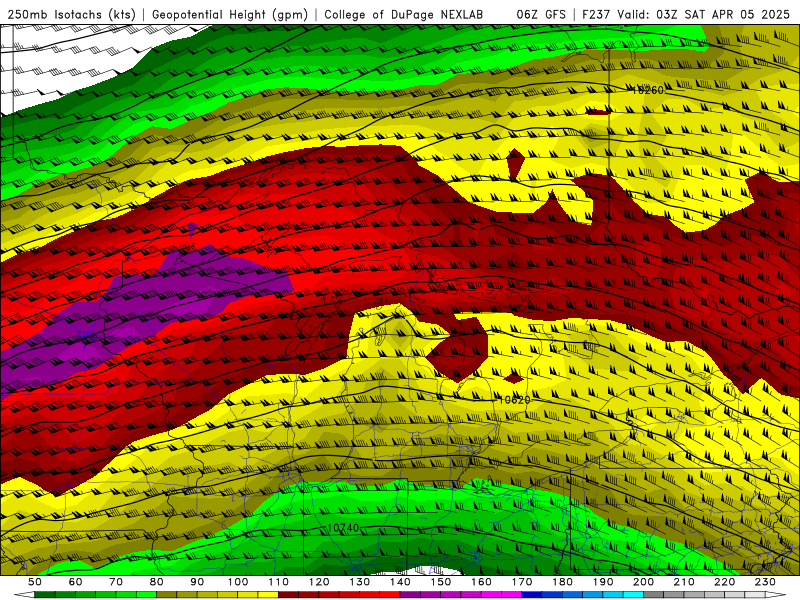
Task: Click the 80 value on the color scale
Action: pyautogui.click(x=157, y=582)
